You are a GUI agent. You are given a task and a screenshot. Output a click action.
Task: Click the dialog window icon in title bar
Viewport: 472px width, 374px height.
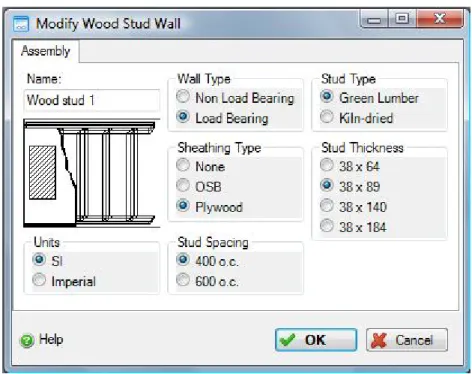coord(21,24)
